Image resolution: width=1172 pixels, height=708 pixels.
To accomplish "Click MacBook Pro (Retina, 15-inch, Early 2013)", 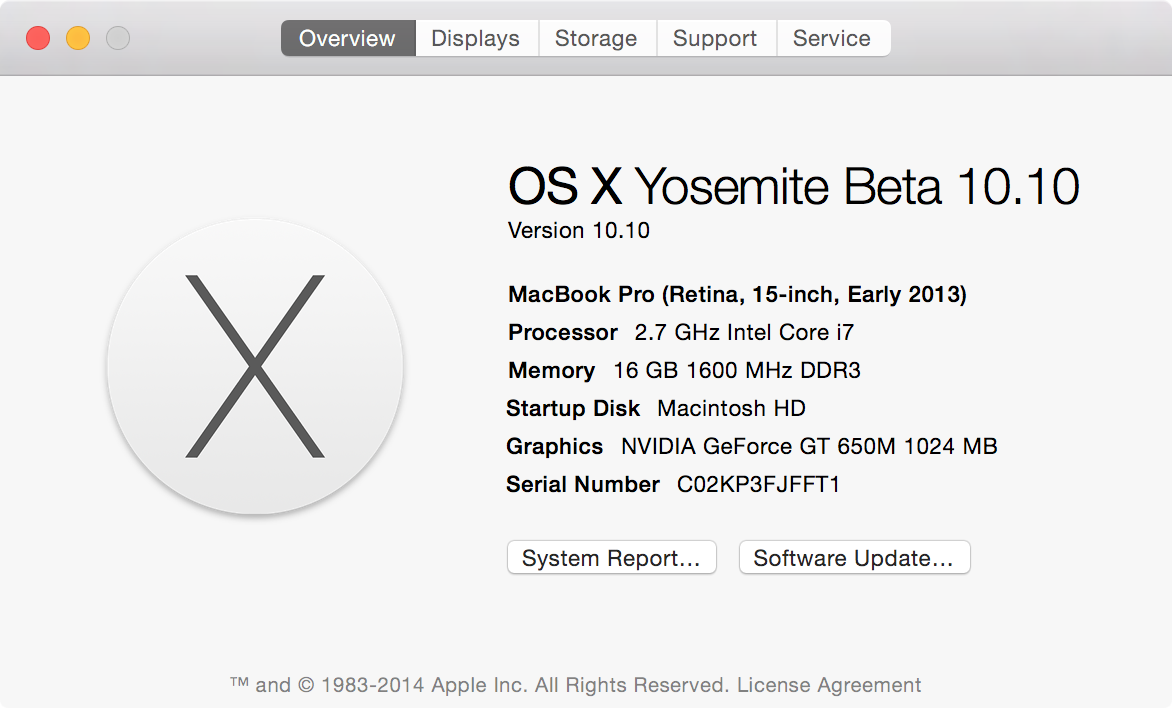I will pos(737,295).
